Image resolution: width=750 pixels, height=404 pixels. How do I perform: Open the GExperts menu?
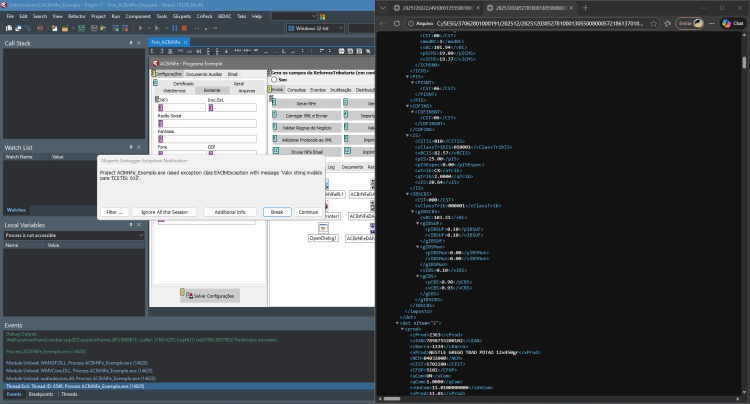tap(182, 16)
